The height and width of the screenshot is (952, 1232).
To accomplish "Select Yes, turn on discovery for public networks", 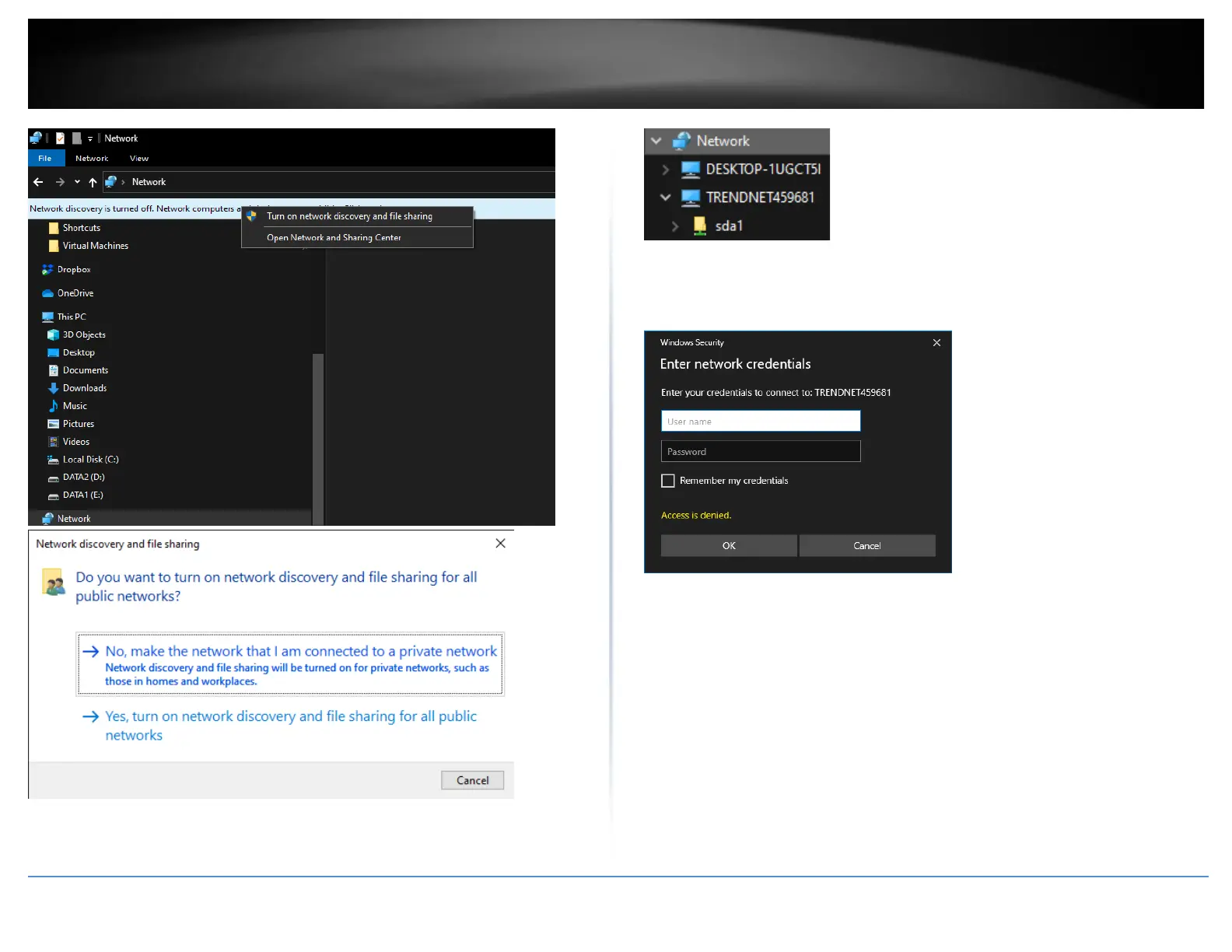I will pyautogui.click(x=290, y=726).
